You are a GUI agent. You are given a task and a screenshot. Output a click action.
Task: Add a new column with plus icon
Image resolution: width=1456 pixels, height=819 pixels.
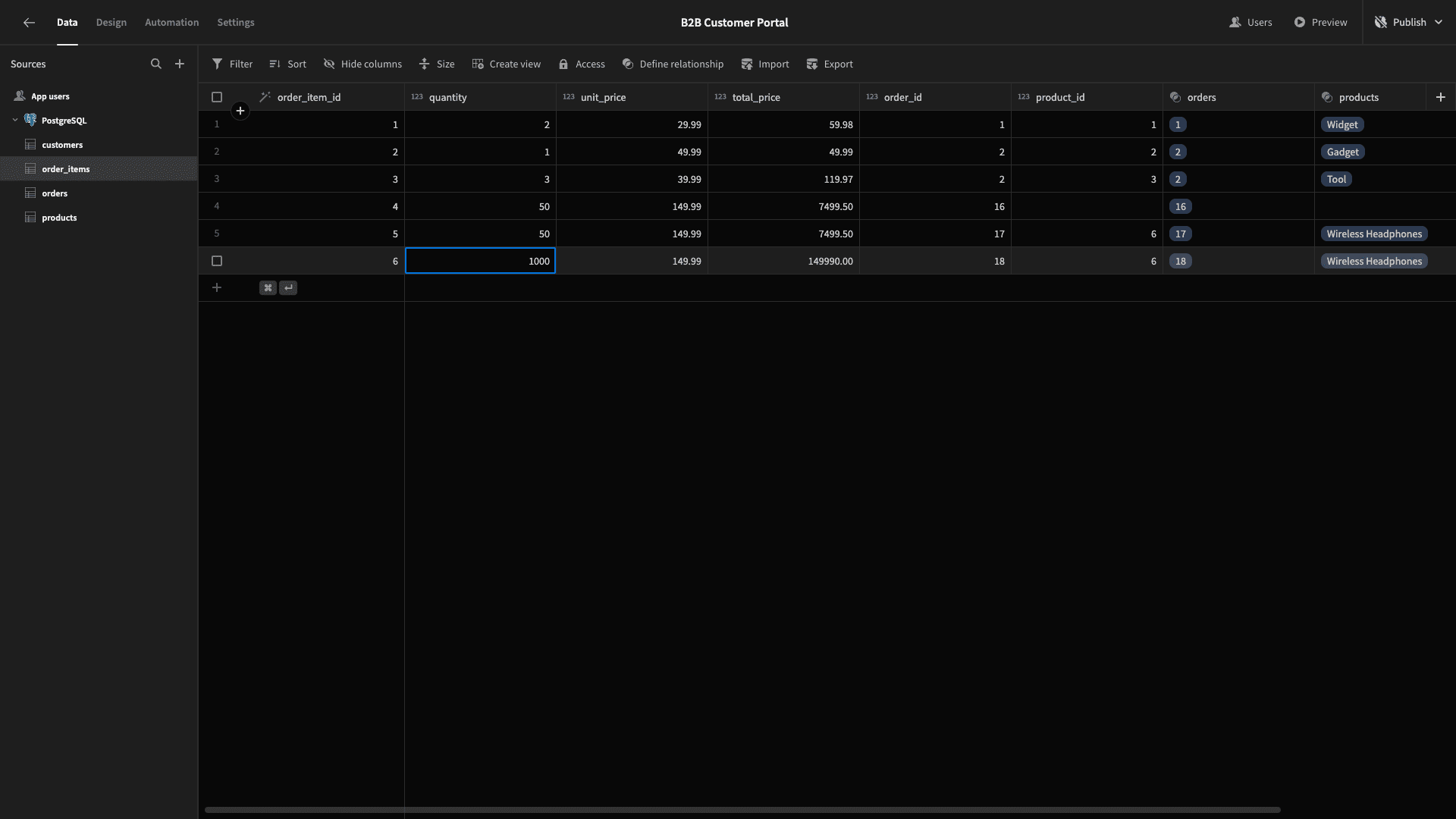point(1441,97)
